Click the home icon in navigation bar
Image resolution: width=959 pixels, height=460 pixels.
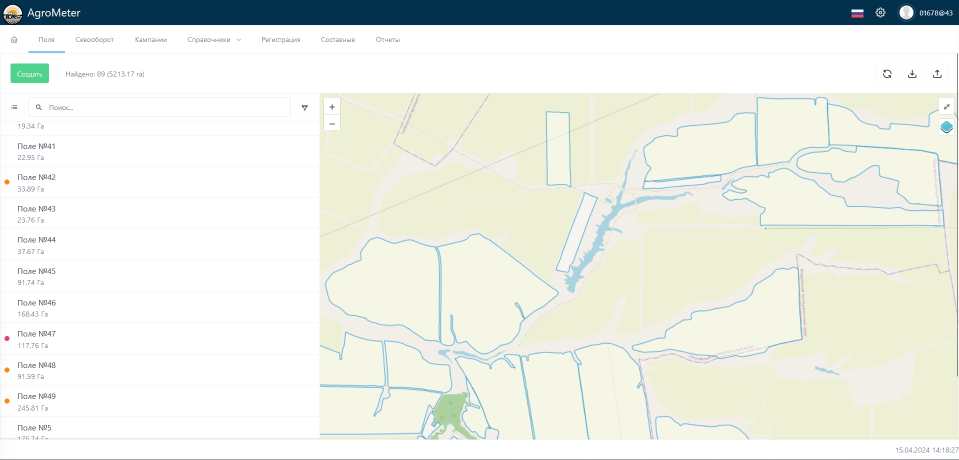(x=14, y=39)
